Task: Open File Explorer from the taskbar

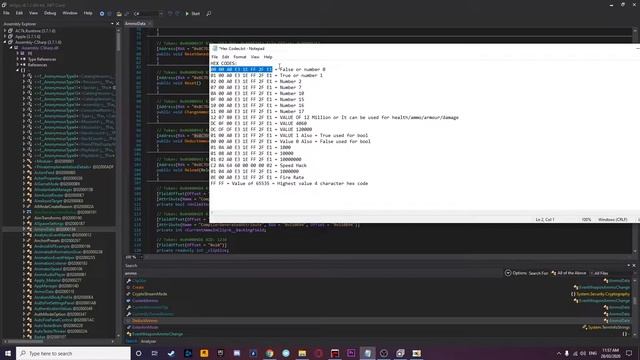Action: tap(302, 353)
